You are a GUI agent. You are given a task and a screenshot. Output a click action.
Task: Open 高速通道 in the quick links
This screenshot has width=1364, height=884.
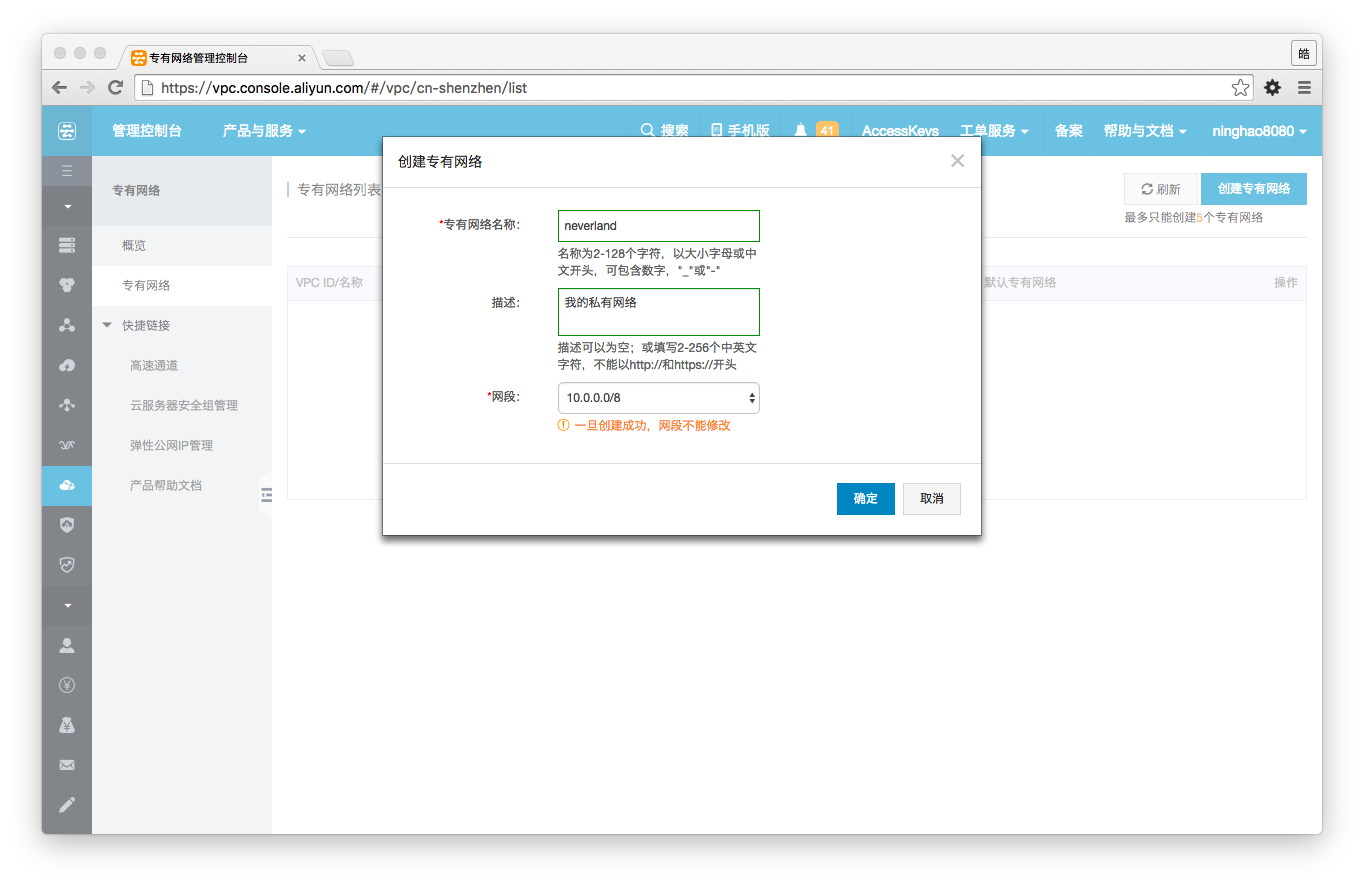tap(154, 365)
